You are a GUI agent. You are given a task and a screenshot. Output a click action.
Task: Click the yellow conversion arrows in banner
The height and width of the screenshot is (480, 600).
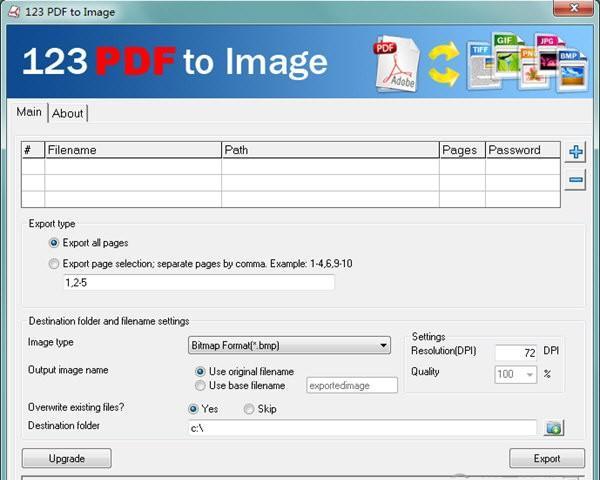[444, 64]
